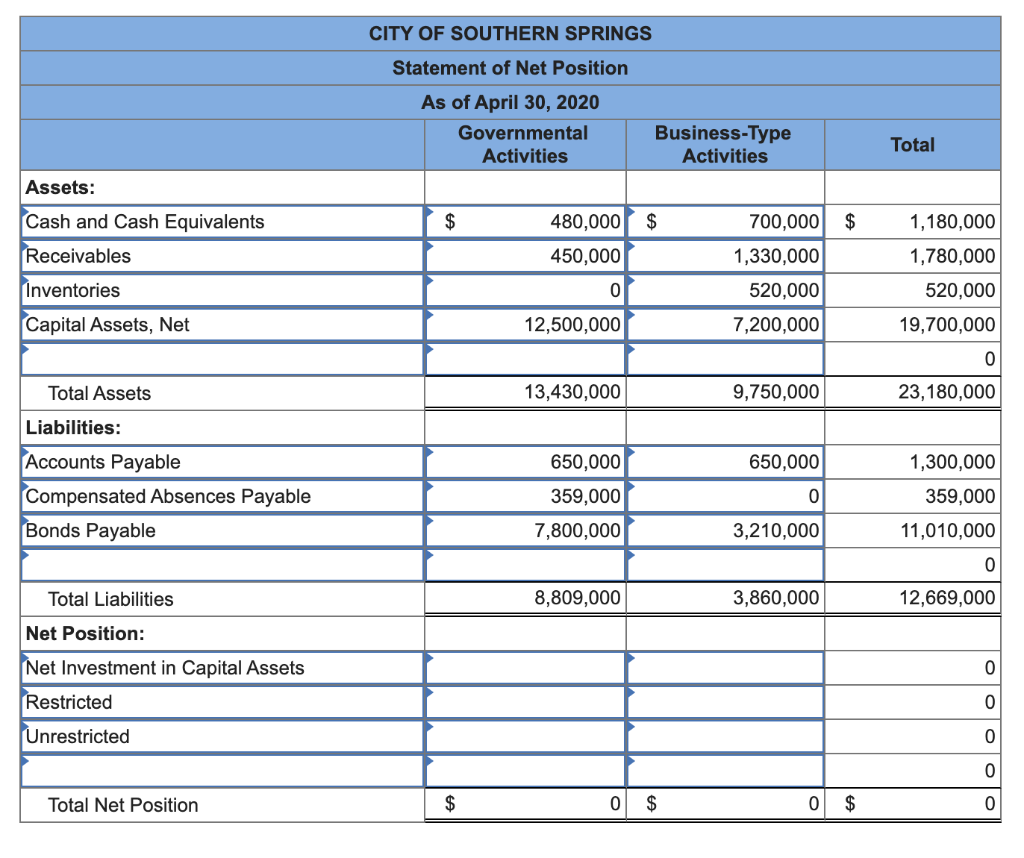The image size is (1024, 858).
Task: Open the Restricted row label dropdown marker
Action: point(26,691)
